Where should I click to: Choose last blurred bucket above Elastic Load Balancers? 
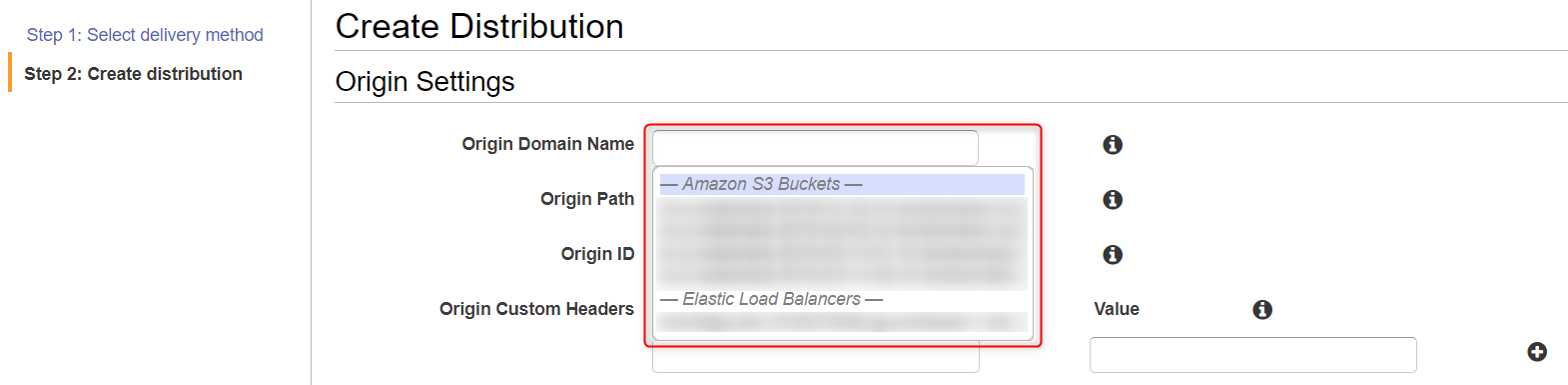(842, 276)
